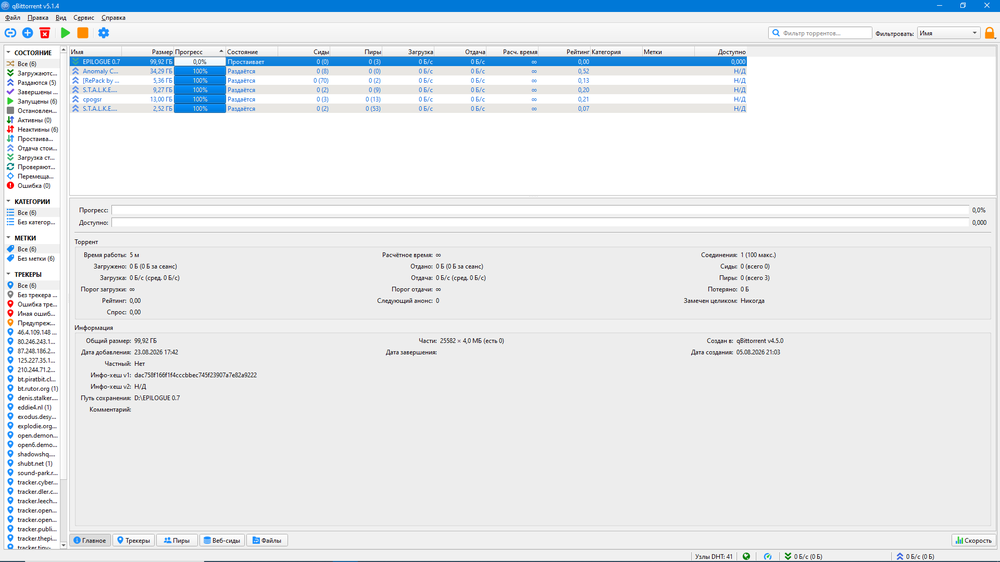Click the connection status globe icon

pyautogui.click(x=746, y=556)
